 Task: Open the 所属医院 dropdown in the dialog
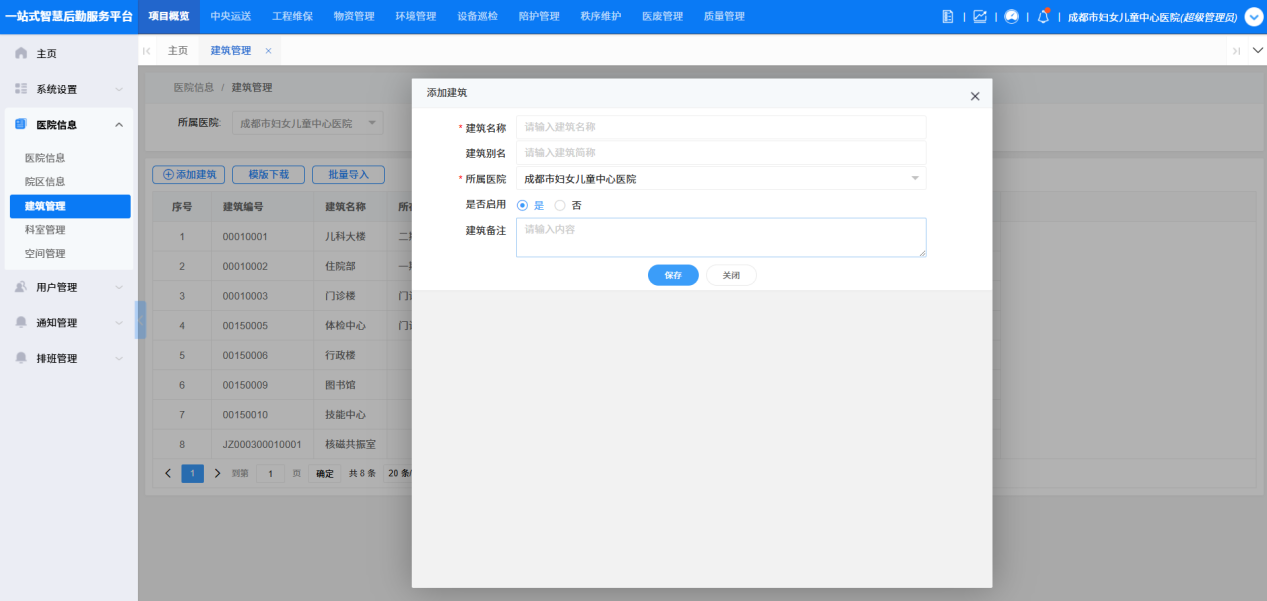[x=721, y=179]
